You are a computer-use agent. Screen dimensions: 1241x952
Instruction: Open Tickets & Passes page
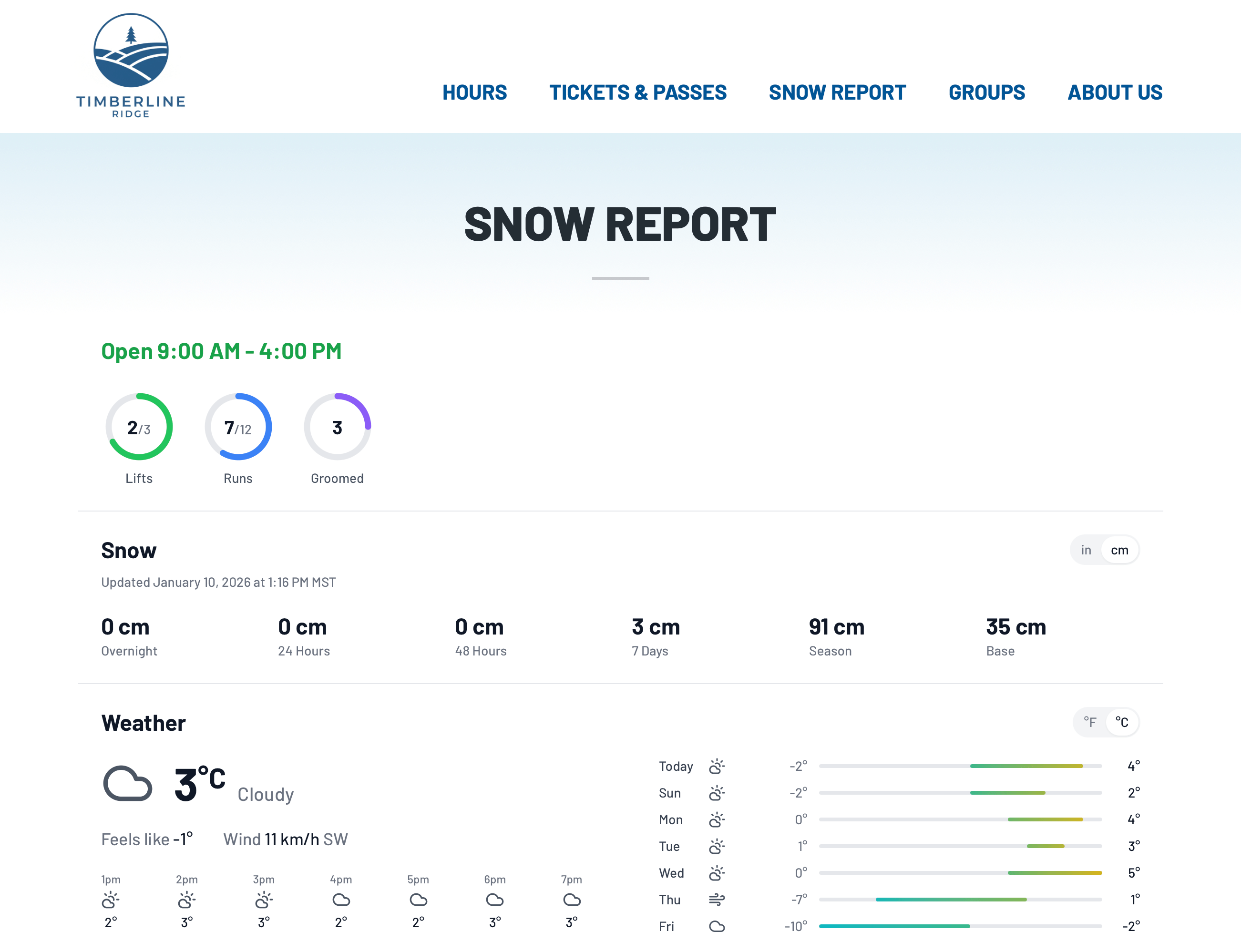637,92
